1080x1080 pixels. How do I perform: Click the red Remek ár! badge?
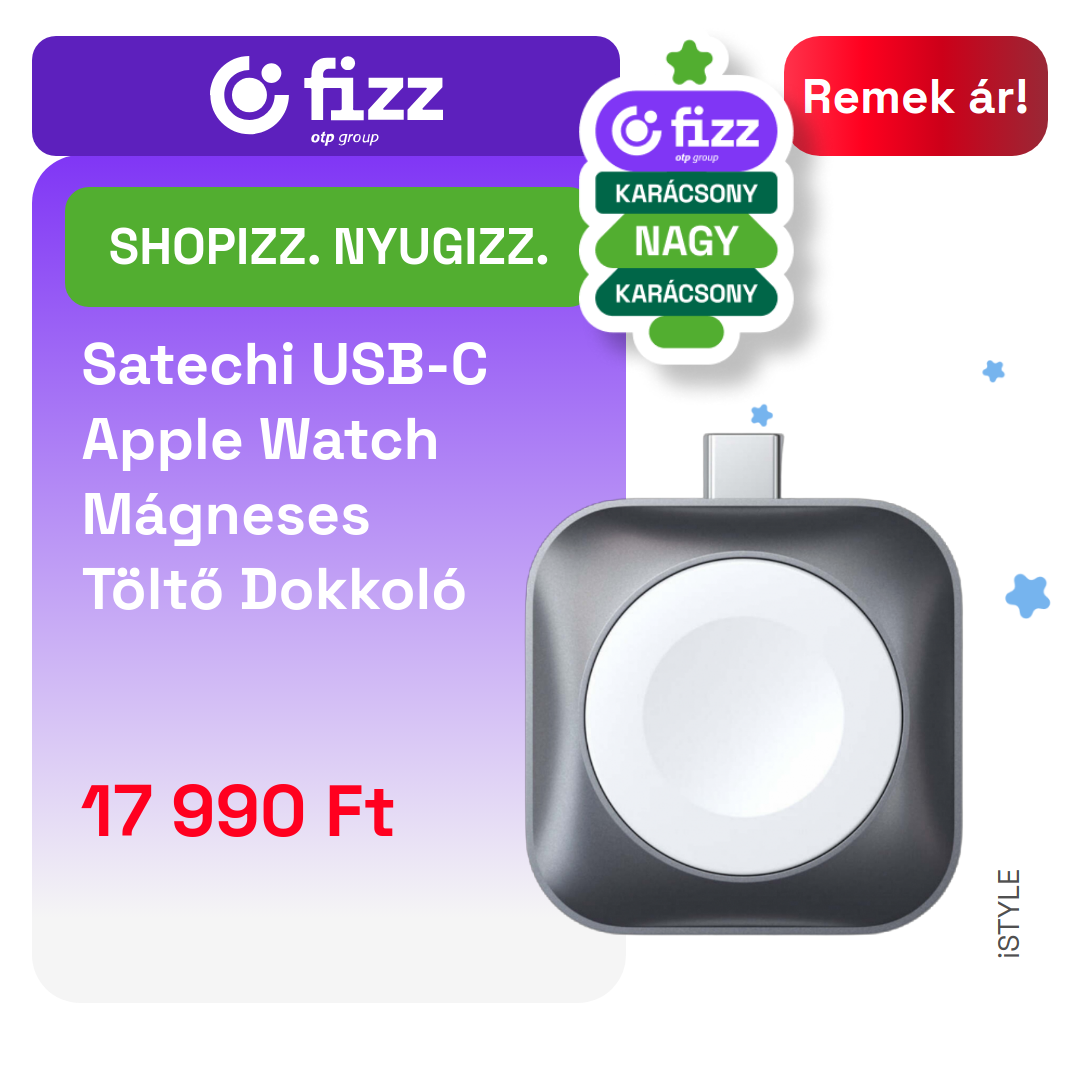[x=915, y=96]
